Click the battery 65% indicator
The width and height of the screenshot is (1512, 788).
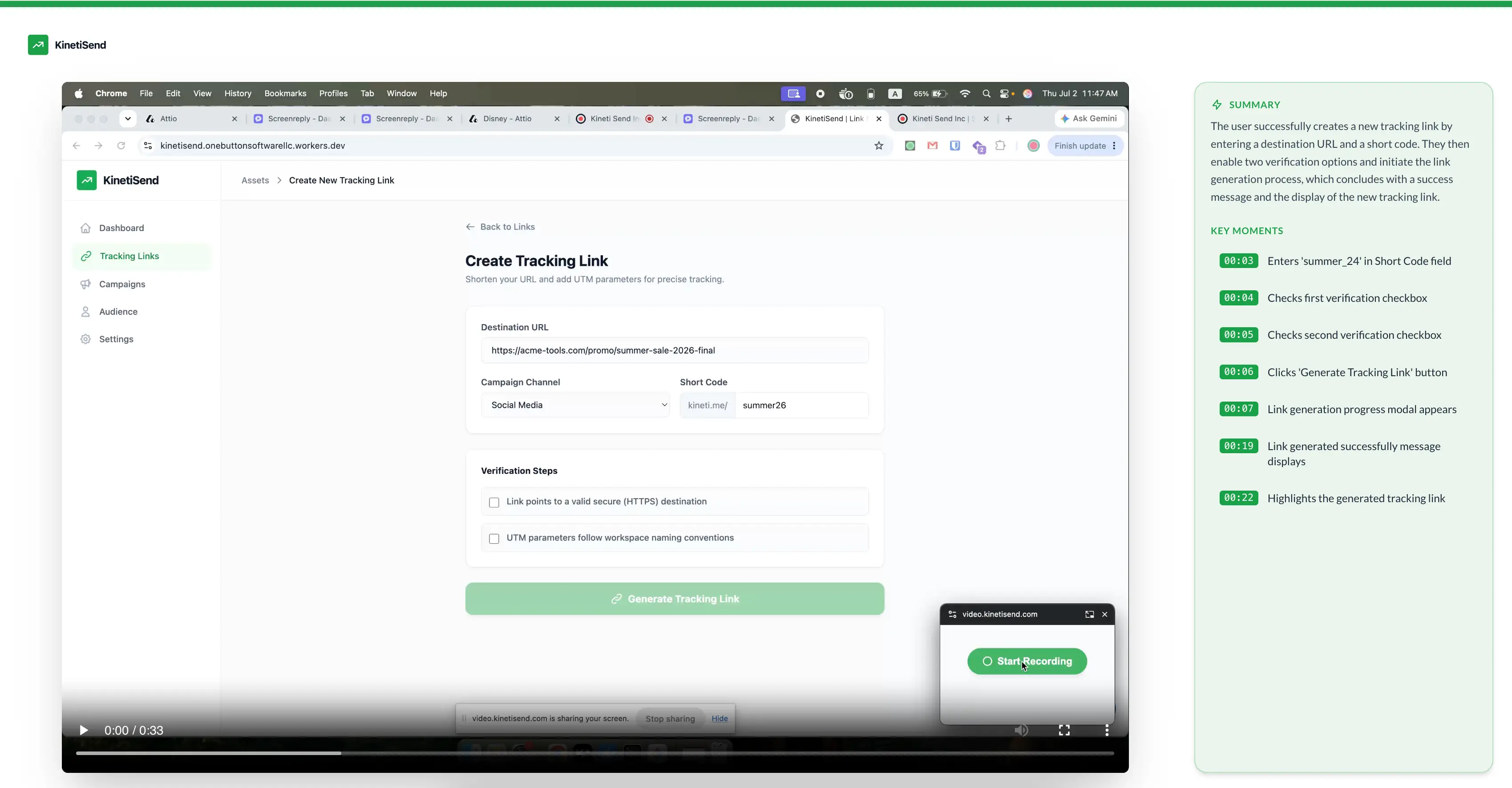point(930,93)
